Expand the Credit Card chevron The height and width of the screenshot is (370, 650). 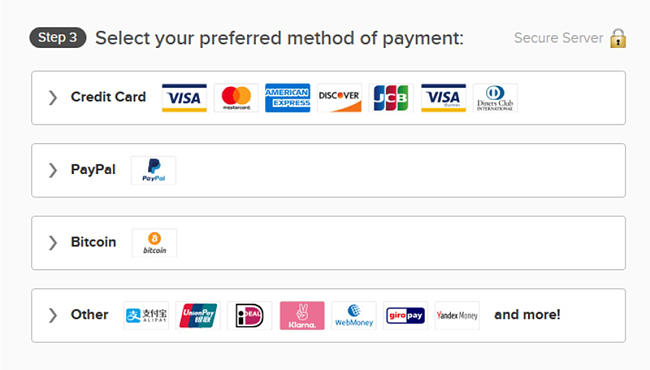point(53,98)
